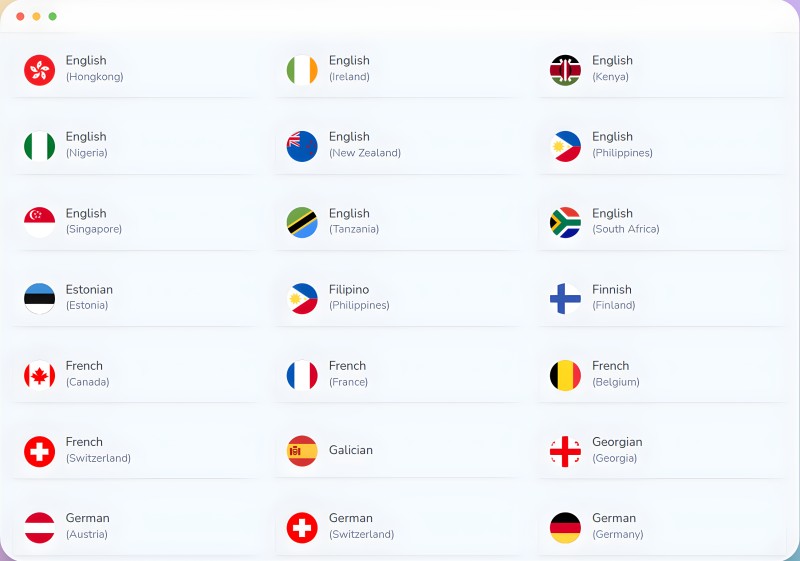Click the New Zealand flag icon
This screenshot has width=800, height=561.
tap(302, 146)
